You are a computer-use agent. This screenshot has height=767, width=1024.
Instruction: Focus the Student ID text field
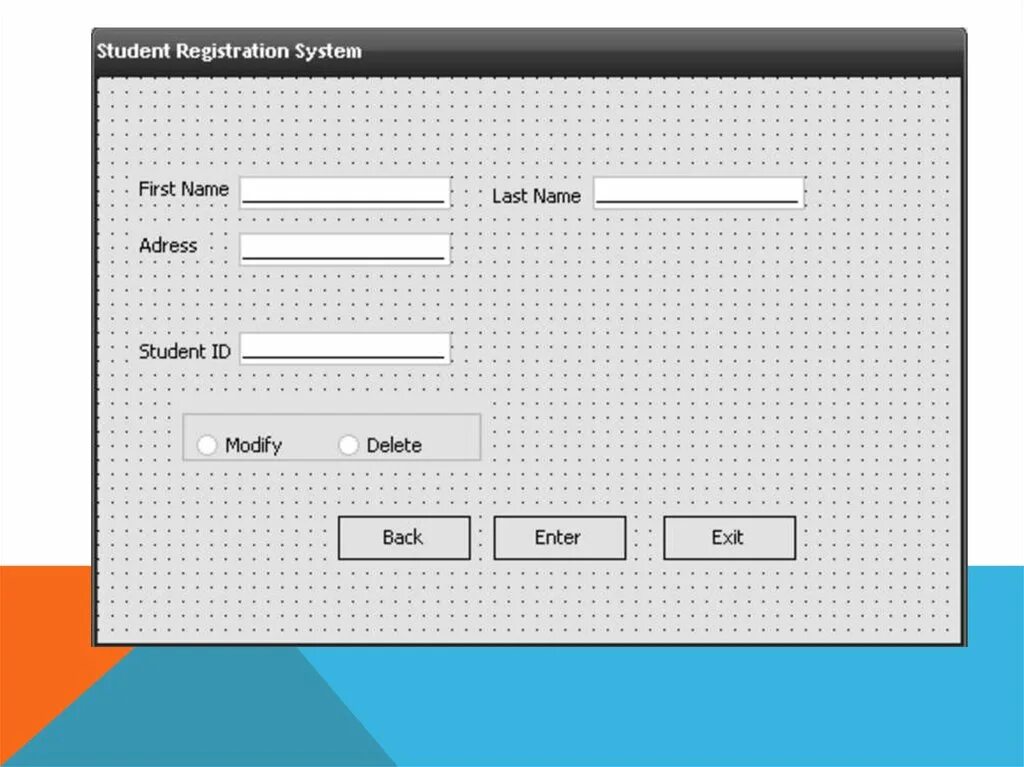pos(345,348)
